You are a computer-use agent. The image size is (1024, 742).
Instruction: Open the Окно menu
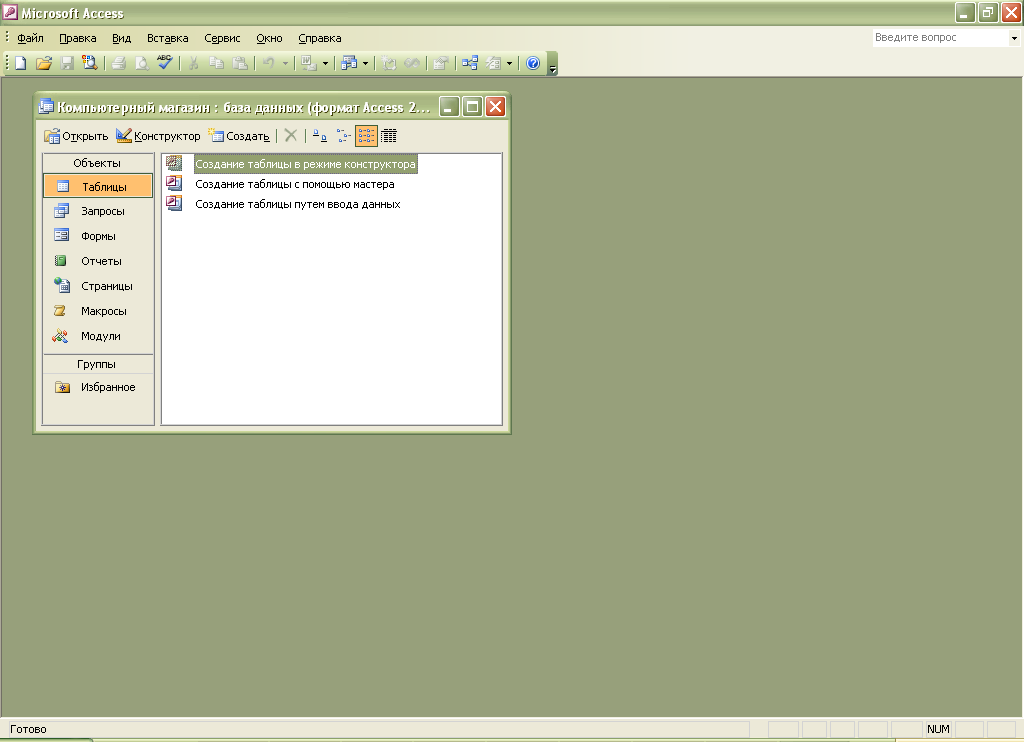(x=269, y=39)
